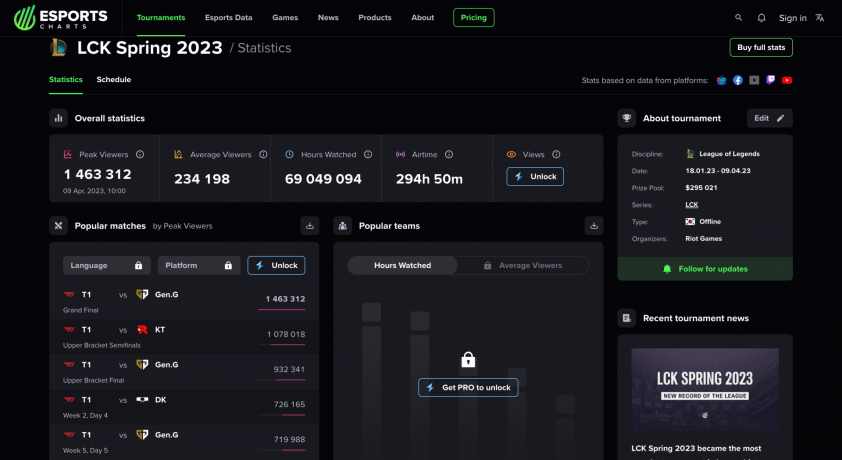Image resolution: width=842 pixels, height=460 pixels.
Task: Click Get PRO to unlock
Action: [468, 388]
